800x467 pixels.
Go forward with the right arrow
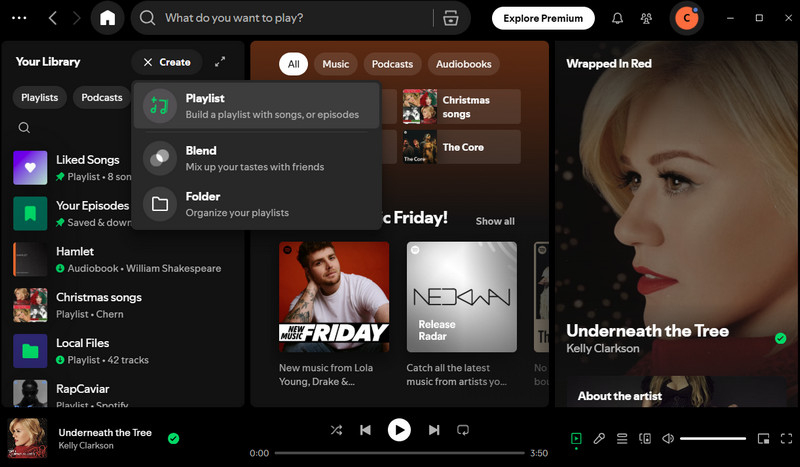(x=77, y=18)
